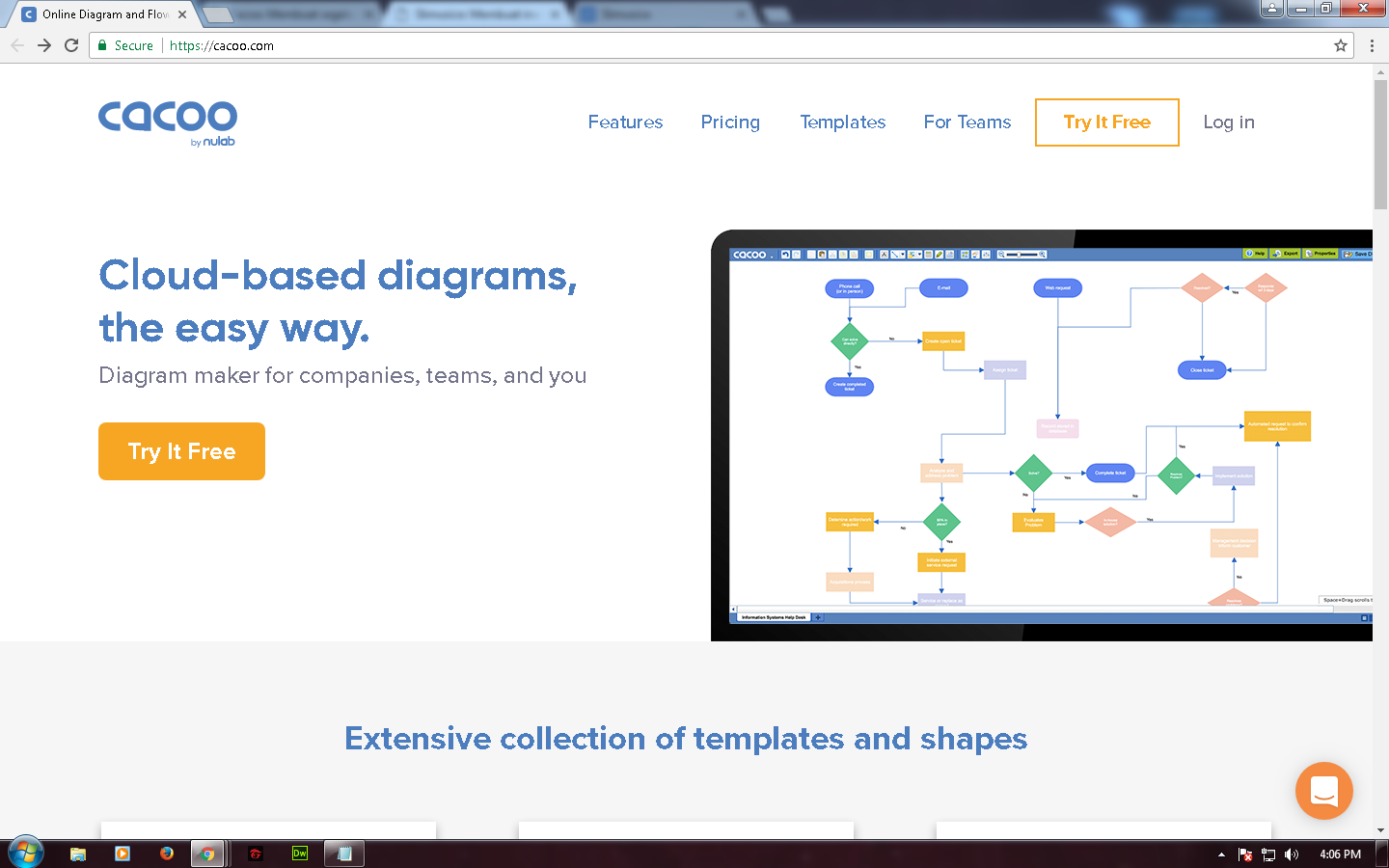The image size is (1389, 868).
Task: Open the Windows Start menu
Action: click(x=25, y=853)
